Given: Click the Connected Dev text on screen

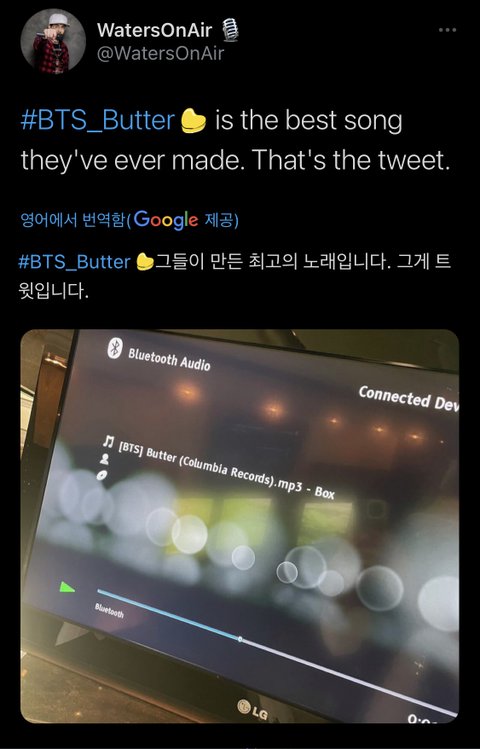Looking at the screenshot, I should click(408, 398).
